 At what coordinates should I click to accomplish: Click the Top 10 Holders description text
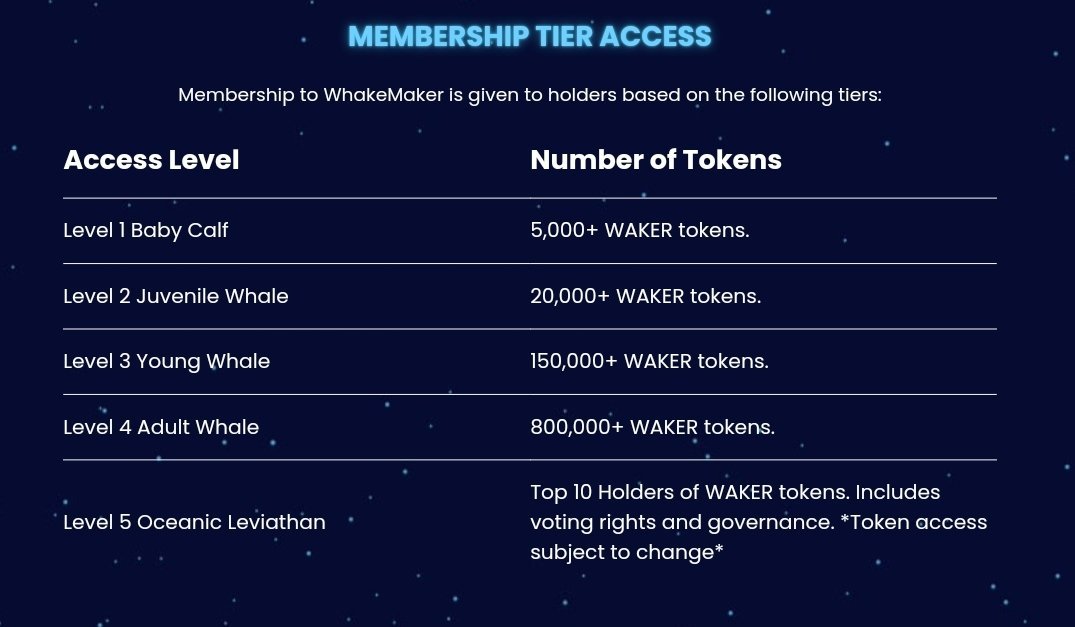coord(758,522)
